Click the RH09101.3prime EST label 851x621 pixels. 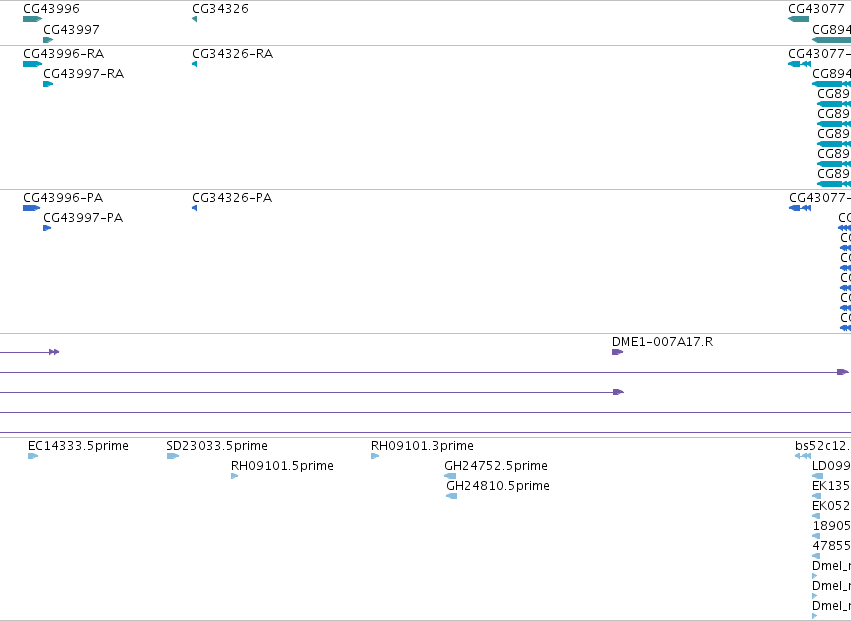pos(422,446)
